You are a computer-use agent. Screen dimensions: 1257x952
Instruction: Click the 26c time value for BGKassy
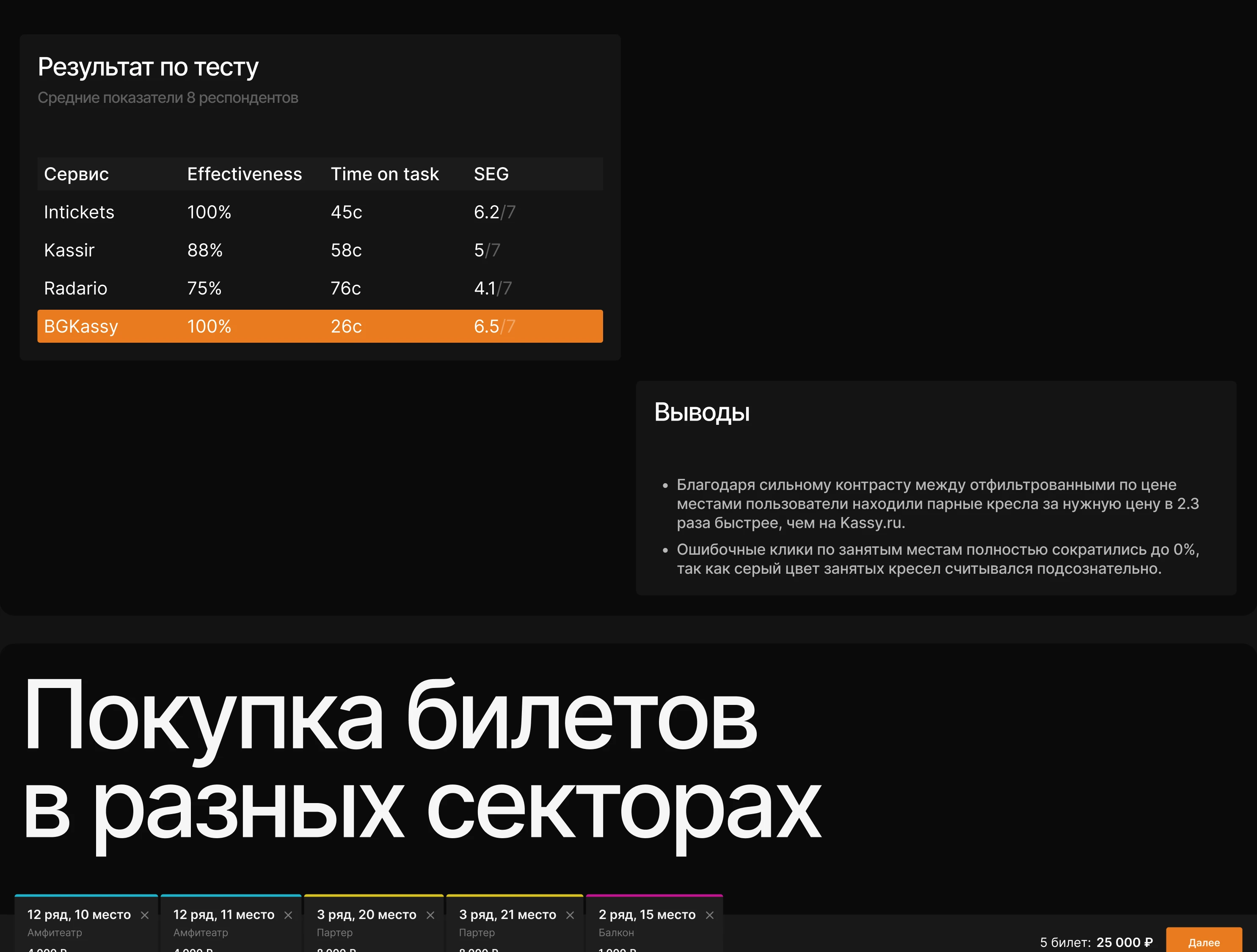point(346,326)
